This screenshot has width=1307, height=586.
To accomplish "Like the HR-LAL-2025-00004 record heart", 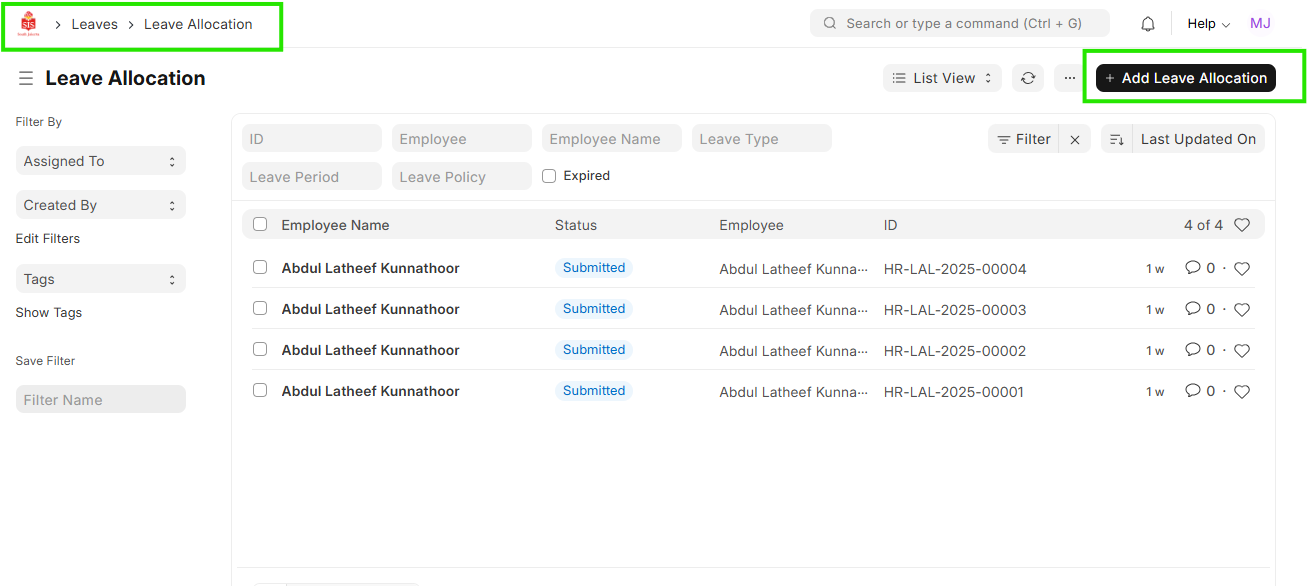I will (1242, 268).
